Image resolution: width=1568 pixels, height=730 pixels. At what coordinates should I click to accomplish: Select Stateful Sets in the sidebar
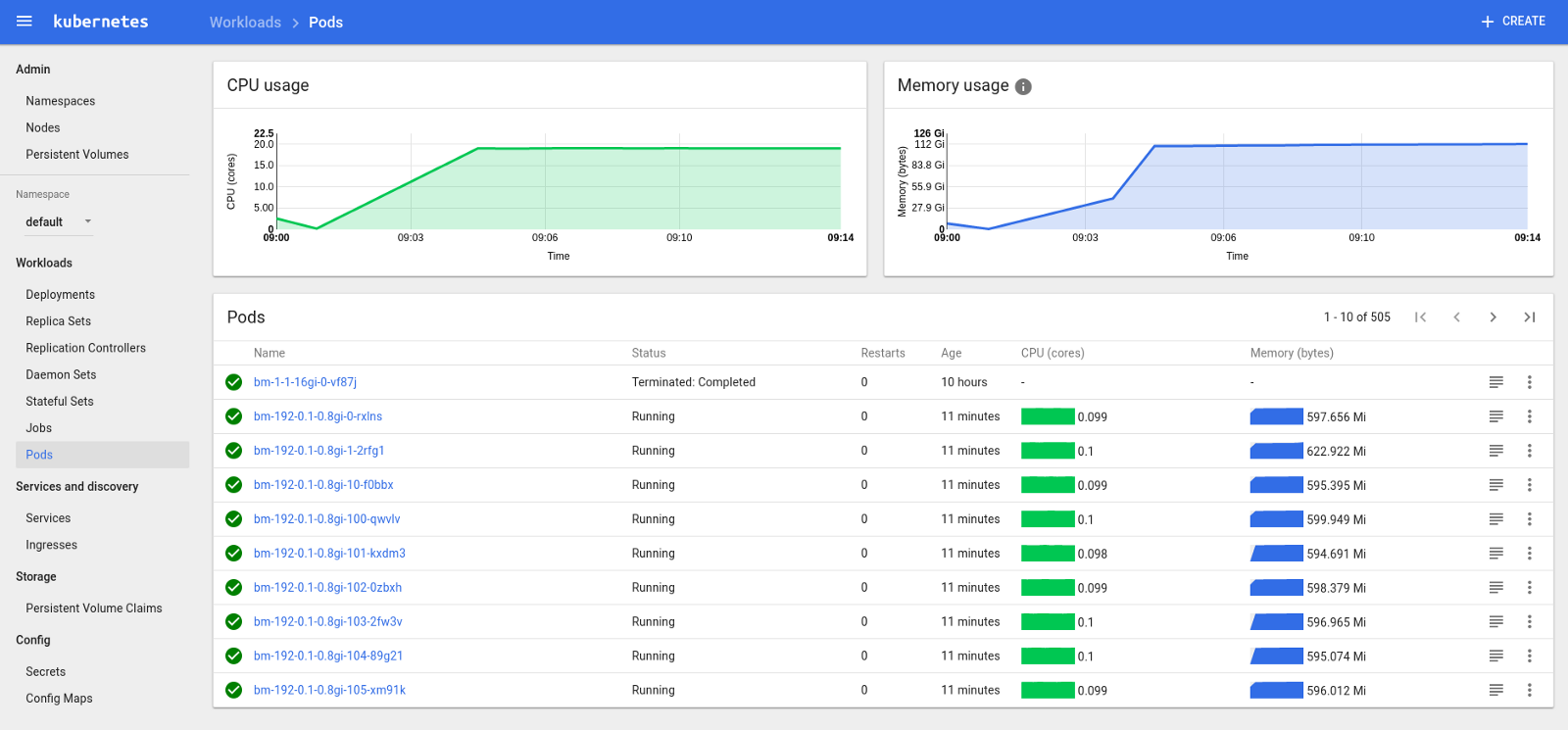pos(60,402)
